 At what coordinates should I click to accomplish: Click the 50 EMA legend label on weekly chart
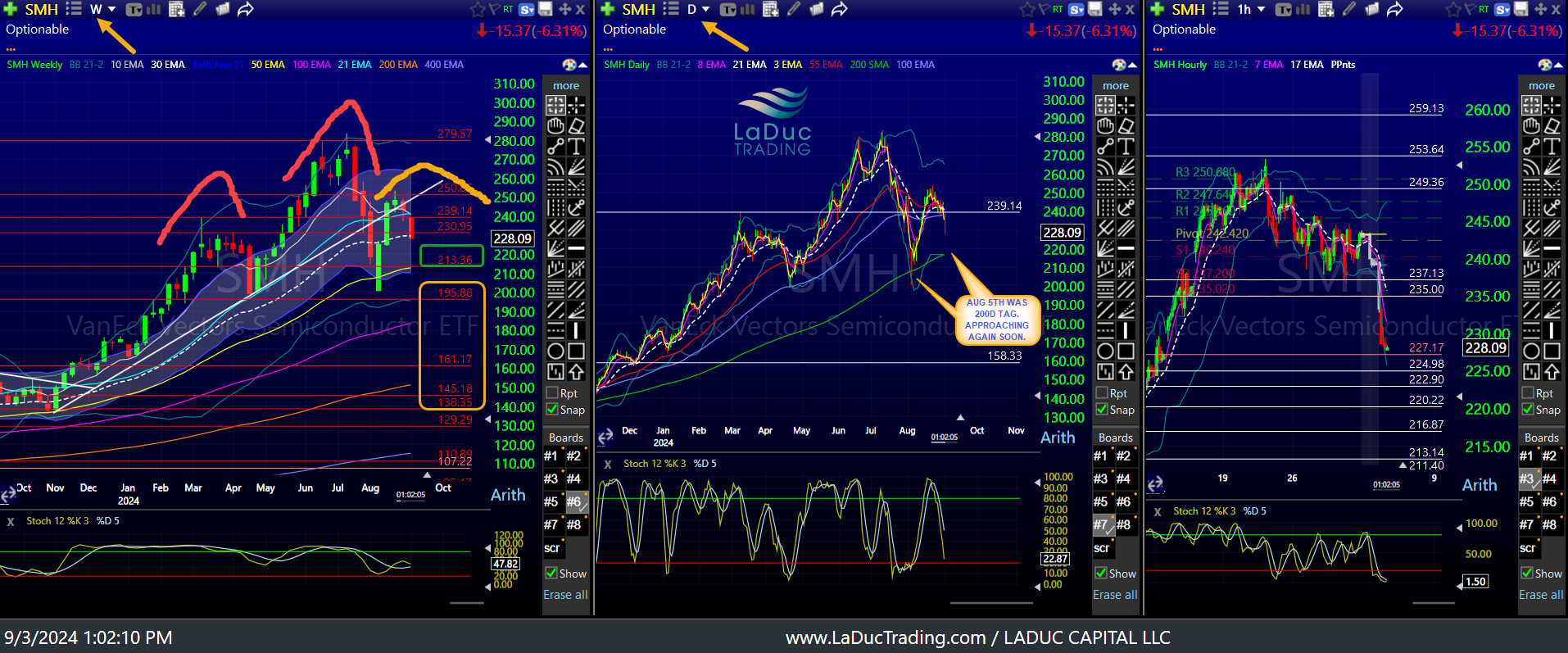pos(268,65)
